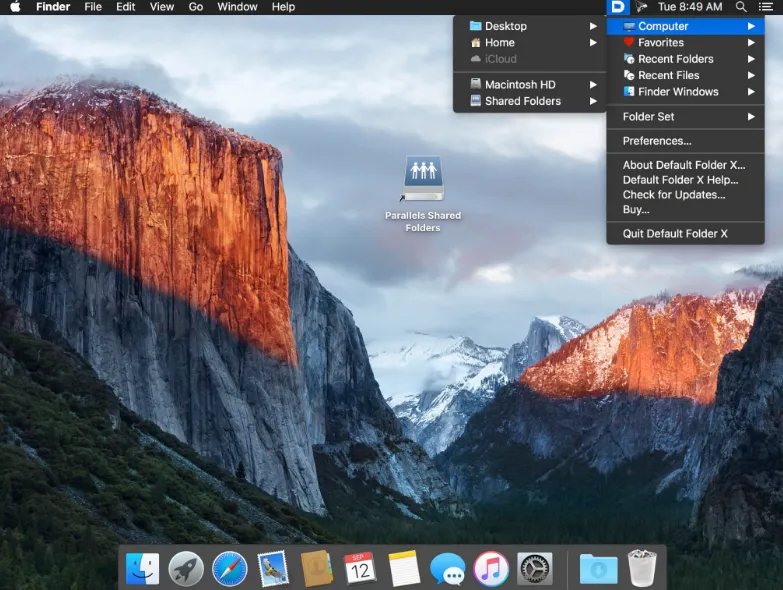The width and height of the screenshot is (783, 590).
Task: Open Downloads folder stack in Dock
Action: [598, 569]
